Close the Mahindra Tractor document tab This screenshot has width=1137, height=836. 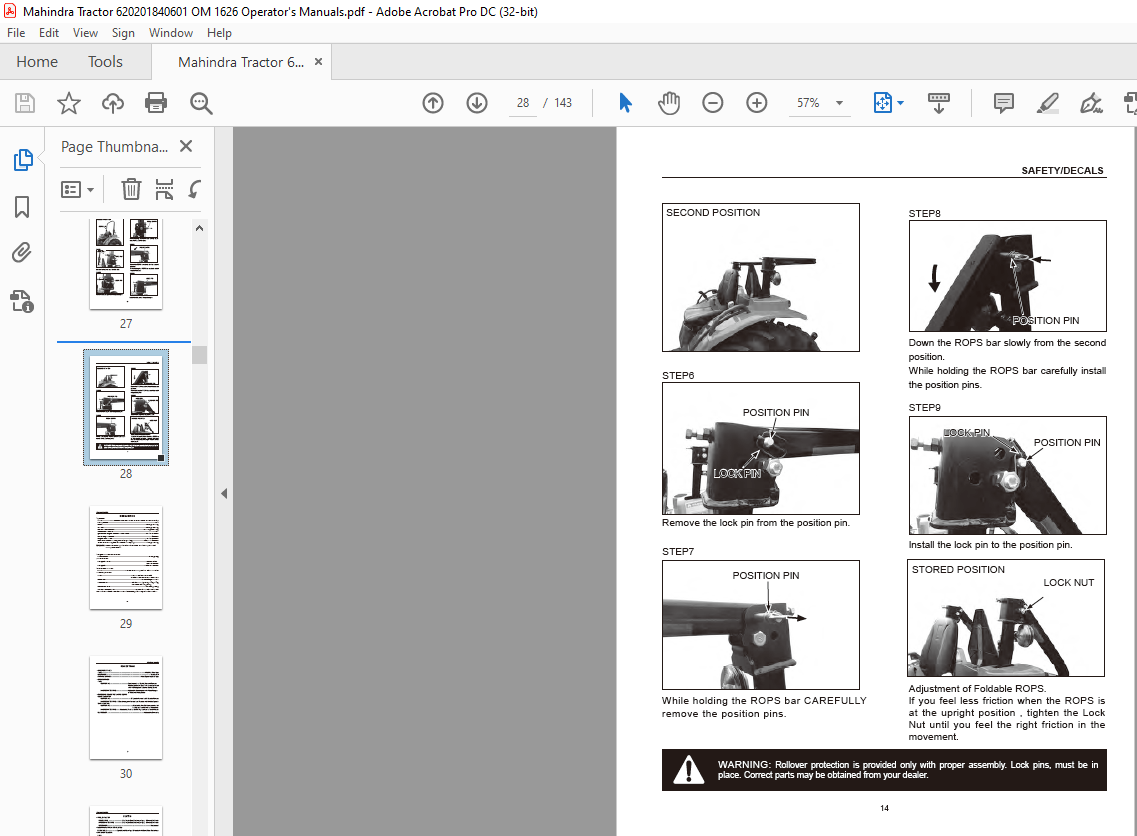coord(318,62)
